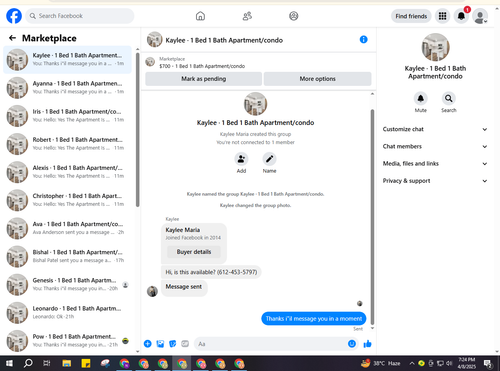Click the Marketplace listing thumbnail in header
500x371 pixels.
150,62
